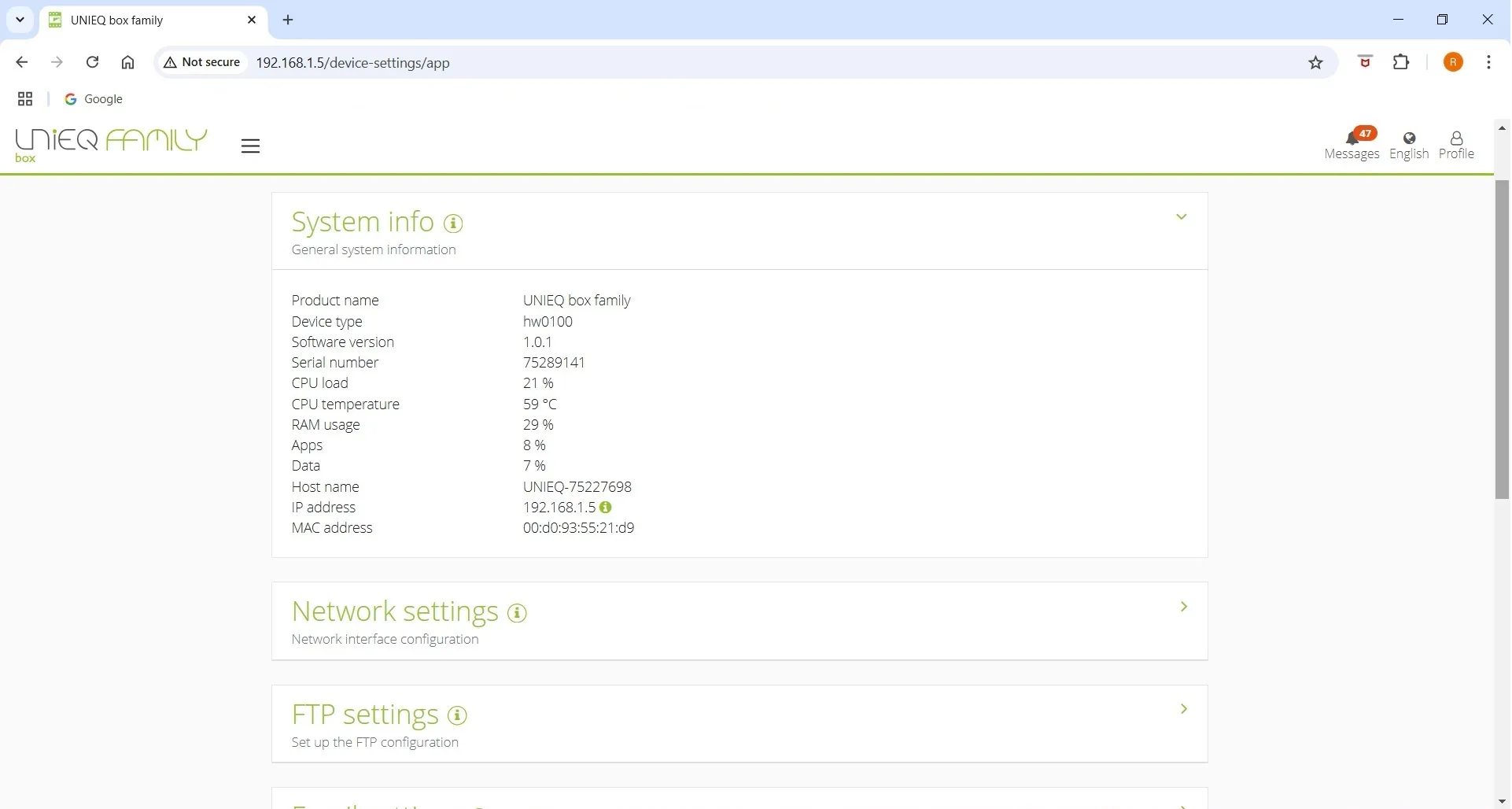Click the Network settings info icon

518,614
